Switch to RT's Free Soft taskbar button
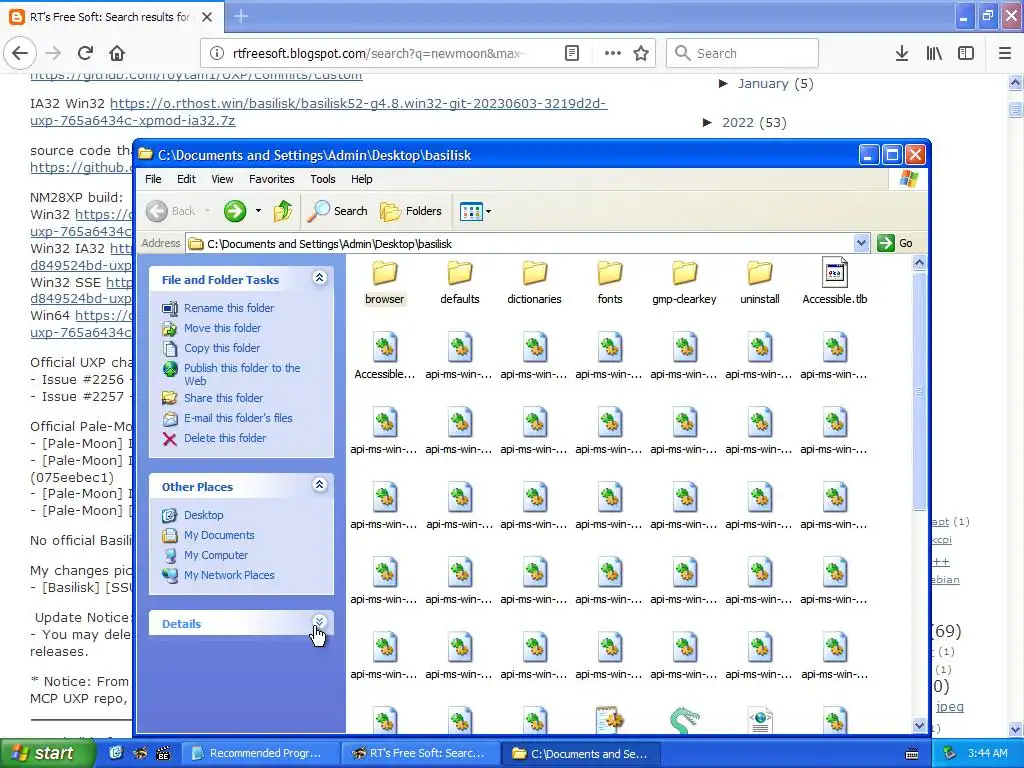Image resolution: width=1024 pixels, height=768 pixels. (x=421, y=753)
